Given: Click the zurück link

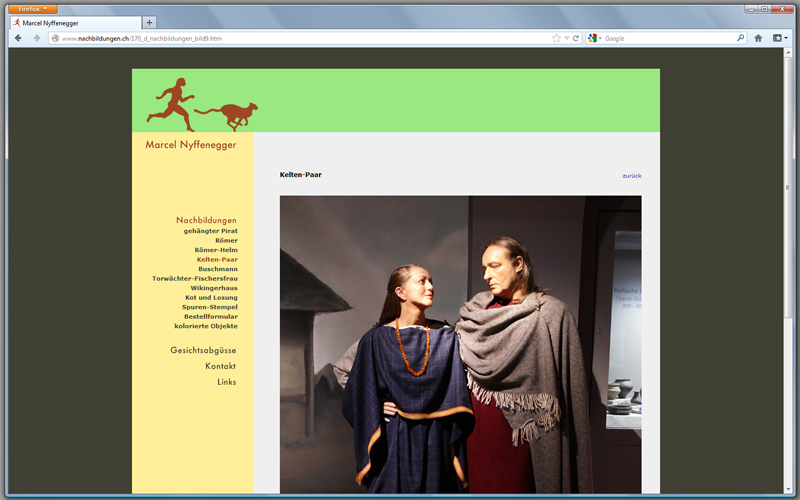Looking at the screenshot, I should (x=631, y=175).
